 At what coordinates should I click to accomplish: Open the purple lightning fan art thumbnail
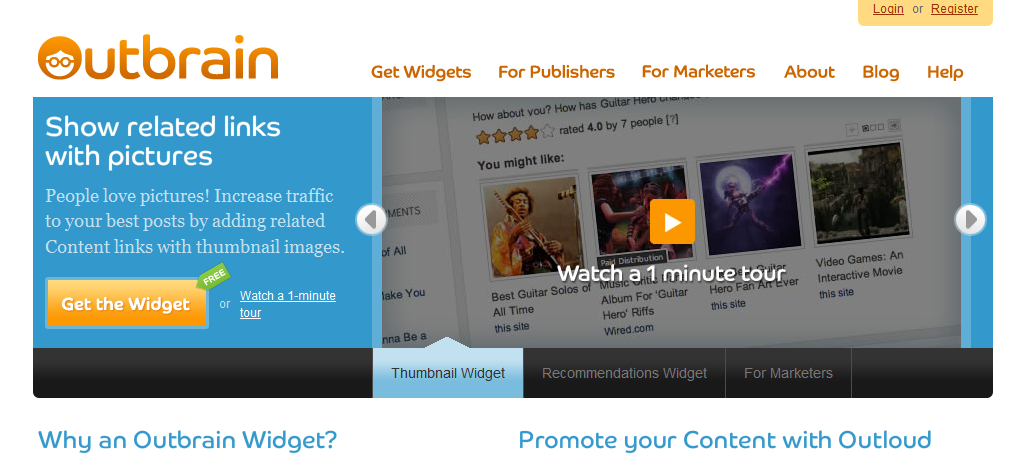click(747, 204)
